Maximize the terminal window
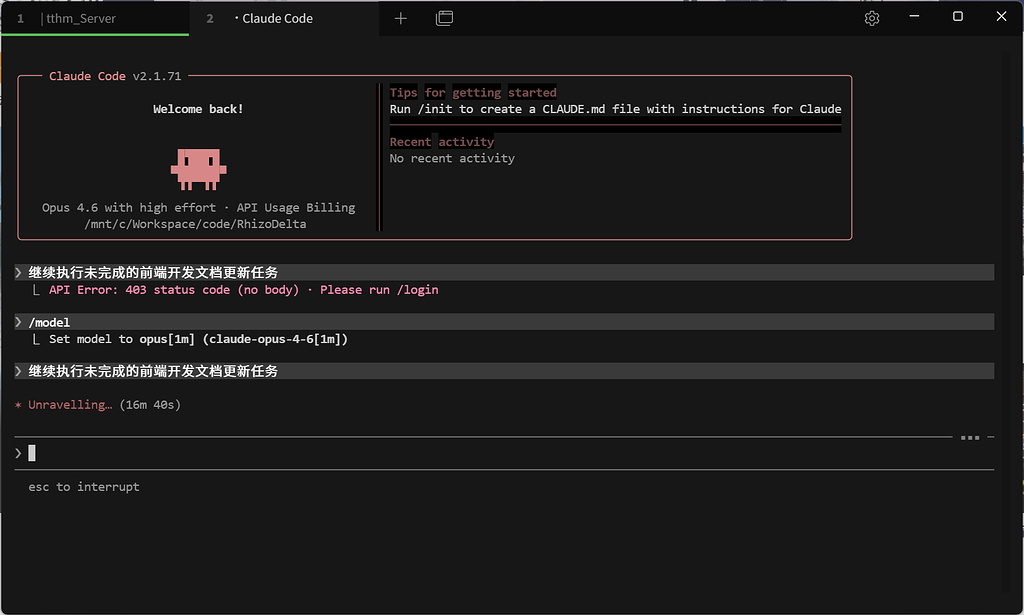This screenshot has width=1024, height=615. click(x=957, y=16)
